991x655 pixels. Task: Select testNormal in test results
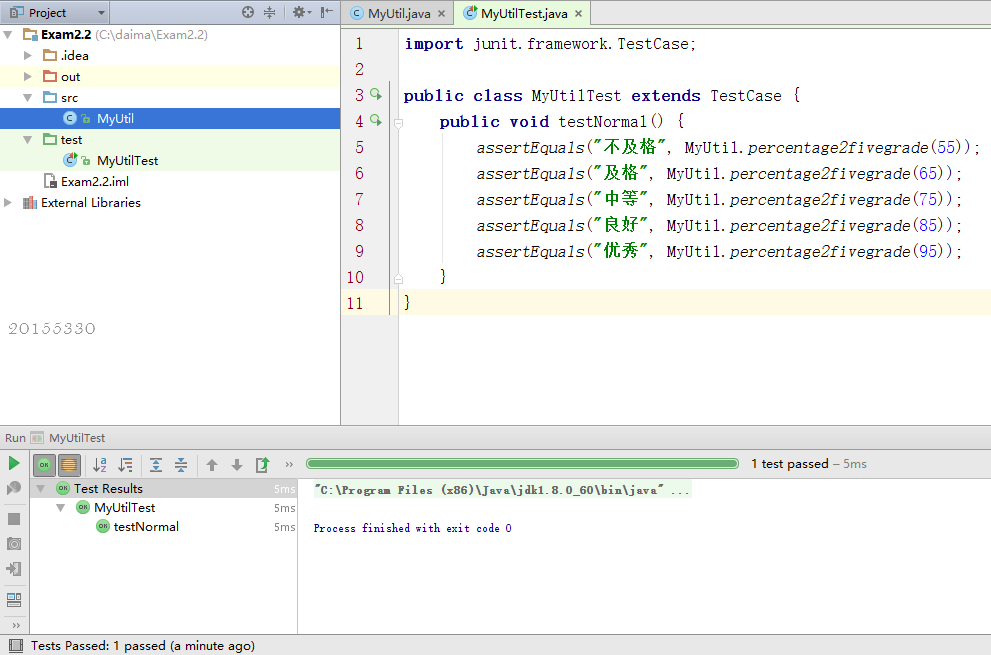[x=164, y=527]
